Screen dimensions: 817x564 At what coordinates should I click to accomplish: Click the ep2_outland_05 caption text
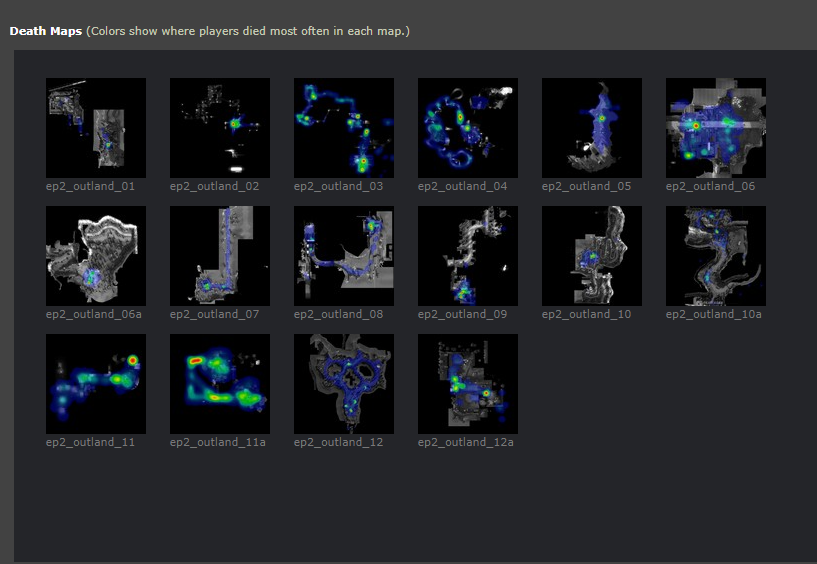pos(586,187)
